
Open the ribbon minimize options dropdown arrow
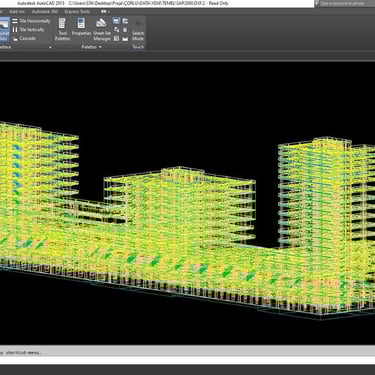click(x=109, y=12)
